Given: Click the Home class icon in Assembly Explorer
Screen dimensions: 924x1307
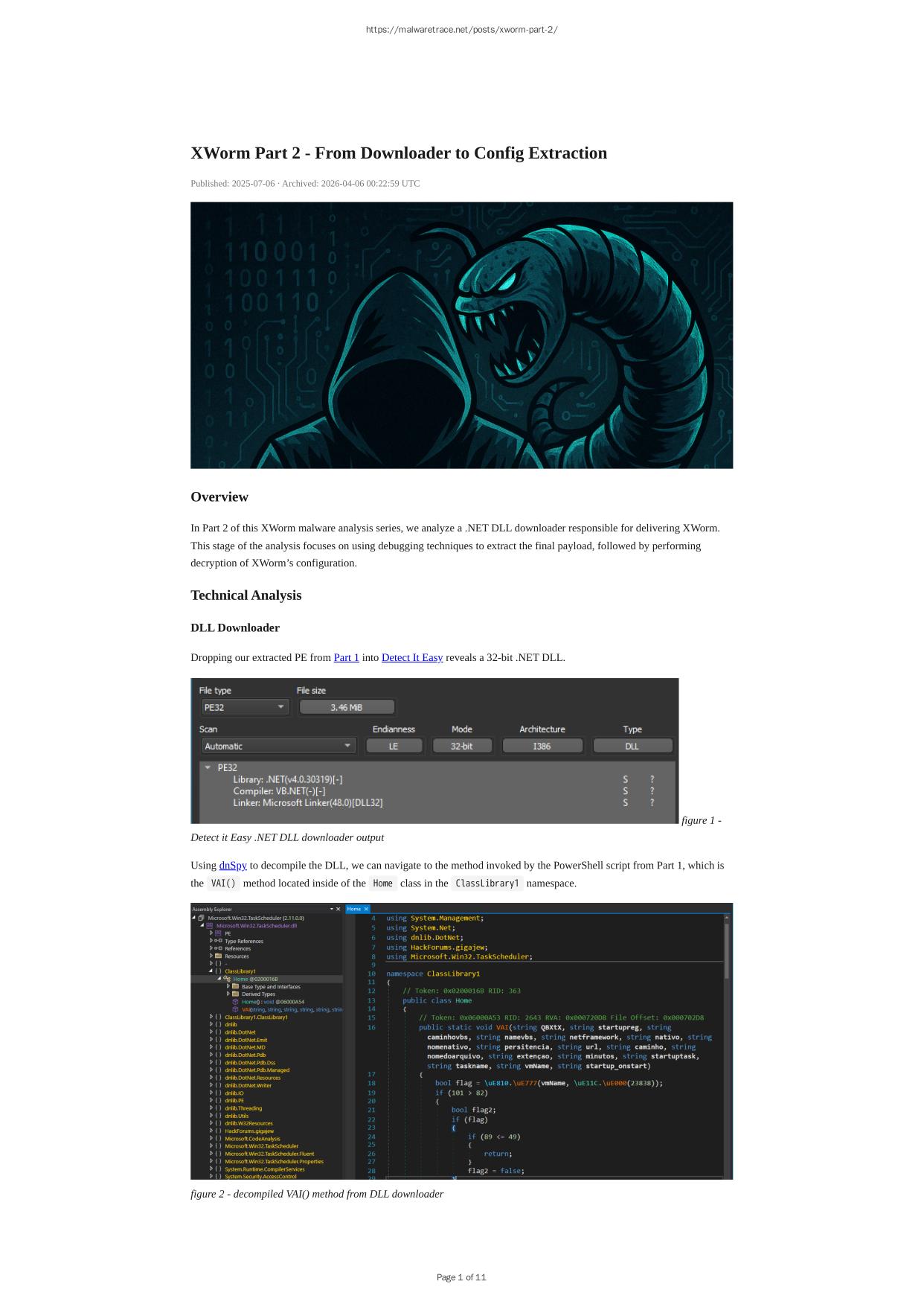Looking at the screenshot, I should (x=227, y=979).
